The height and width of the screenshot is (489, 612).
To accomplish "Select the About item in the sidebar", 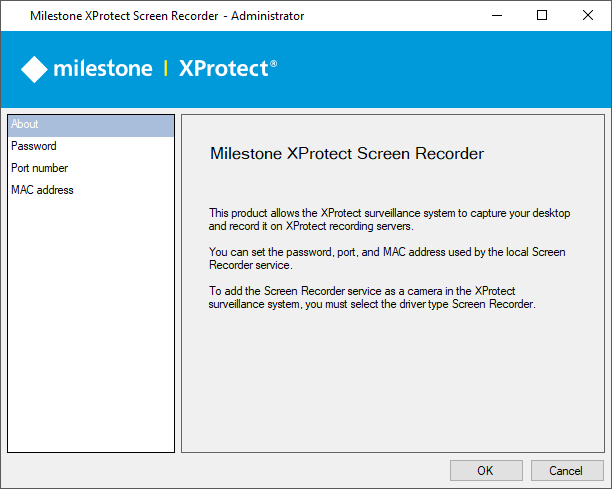I will coord(26,125).
